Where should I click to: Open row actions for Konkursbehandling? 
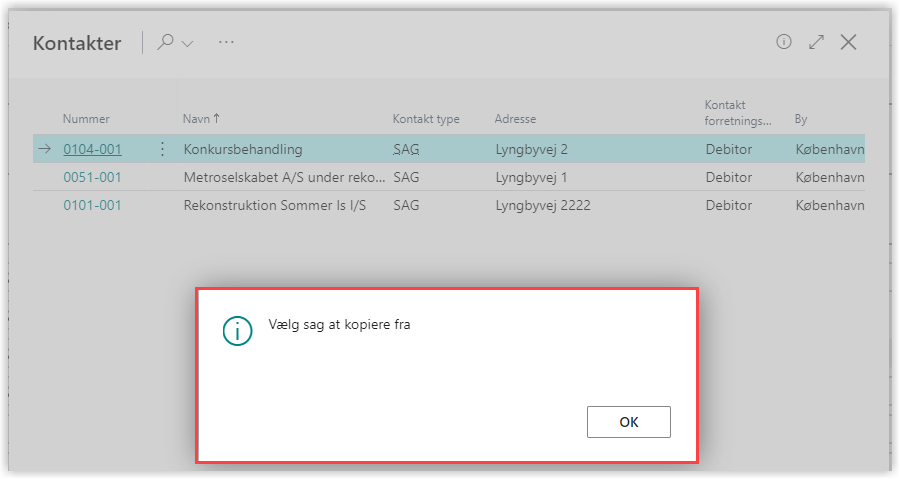pyautogui.click(x=163, y=149)
